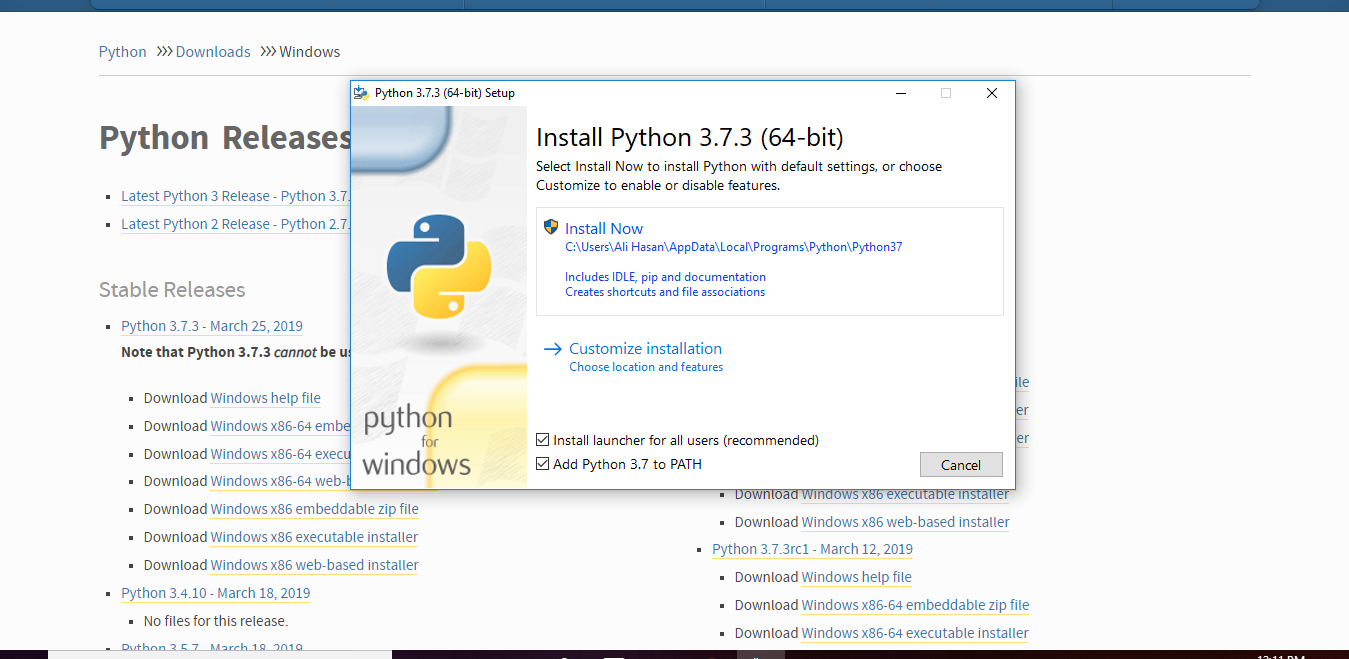Choose "Customize installation"
The width and height of the screenshot is (1349, 659).
tap(645, 348)
